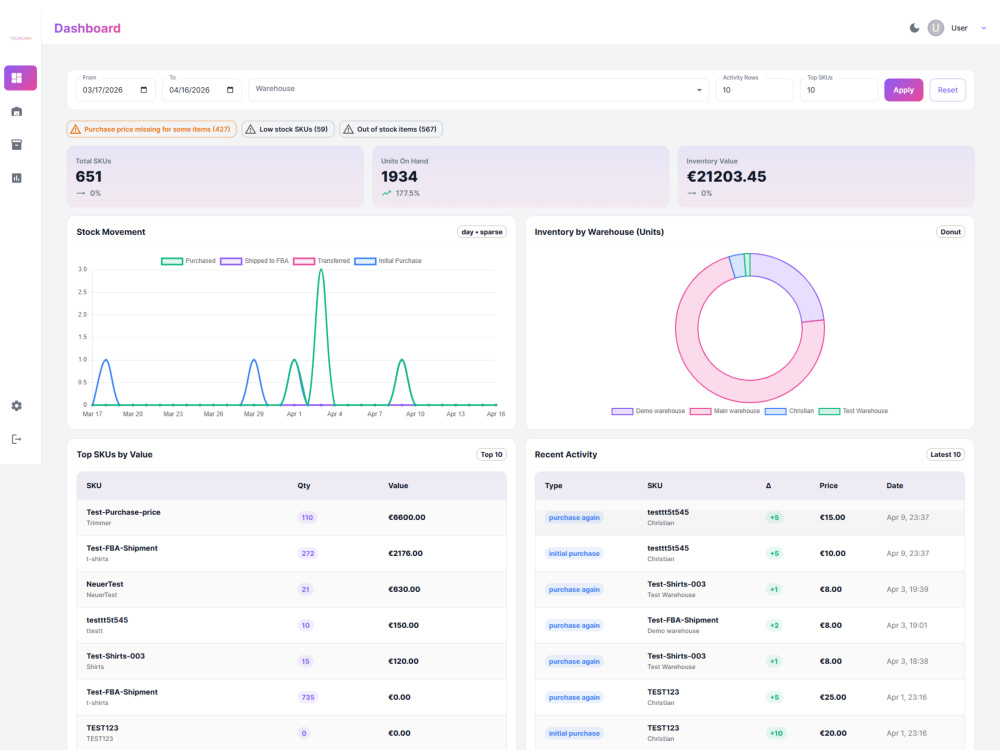This screenshot has width=1000, height=750.
Task: Click the day sparse chart badge
Action: click(482, 232)
